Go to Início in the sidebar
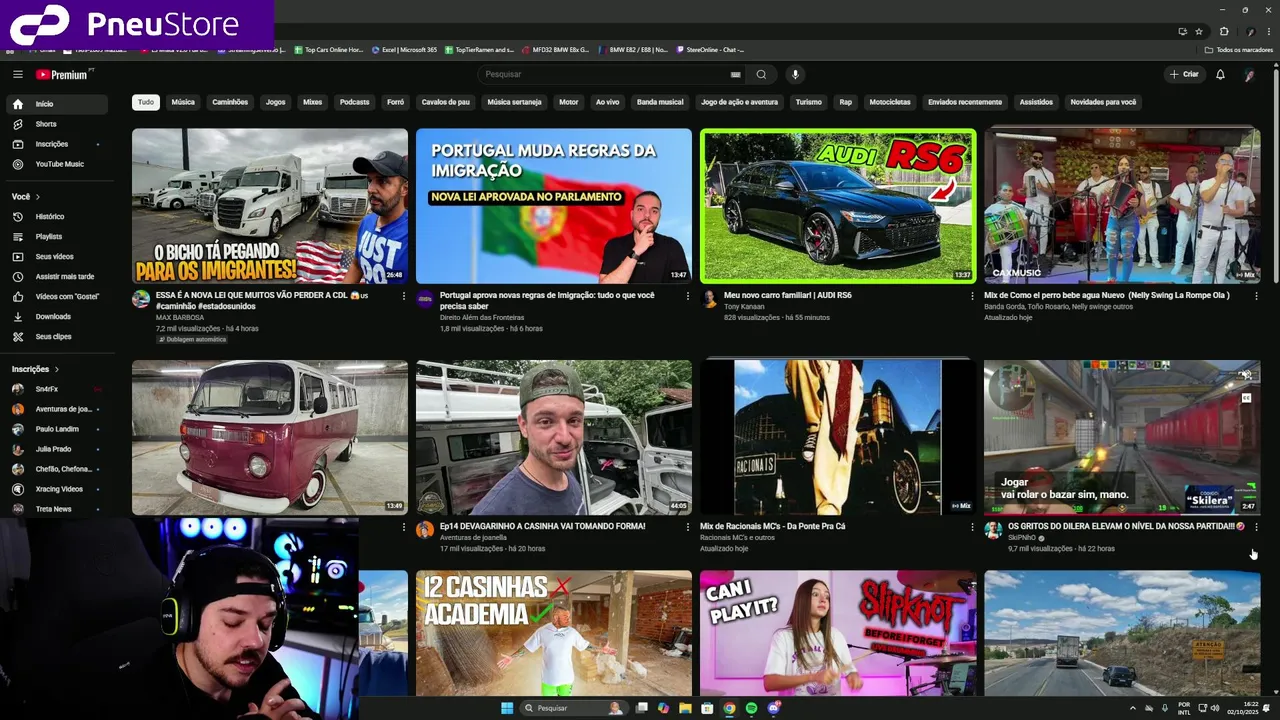 56,104
